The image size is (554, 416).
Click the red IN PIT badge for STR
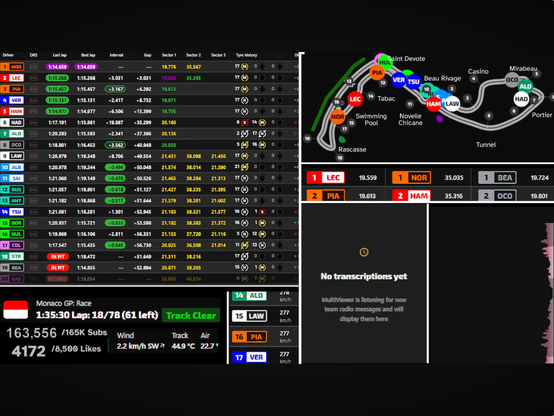[58, 257]
